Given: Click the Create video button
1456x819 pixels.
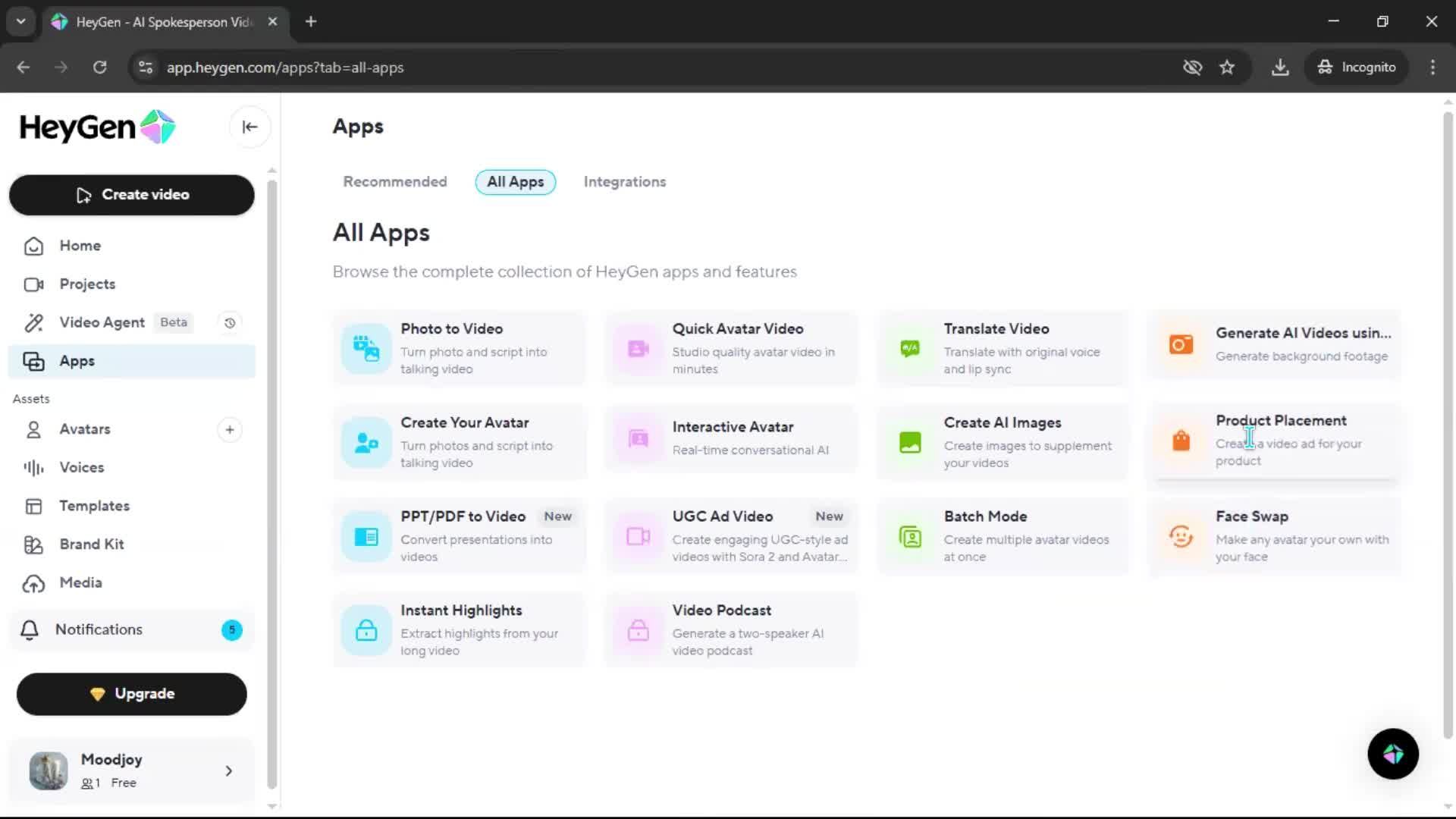Looking at the screenshot, I should [132, 195].
